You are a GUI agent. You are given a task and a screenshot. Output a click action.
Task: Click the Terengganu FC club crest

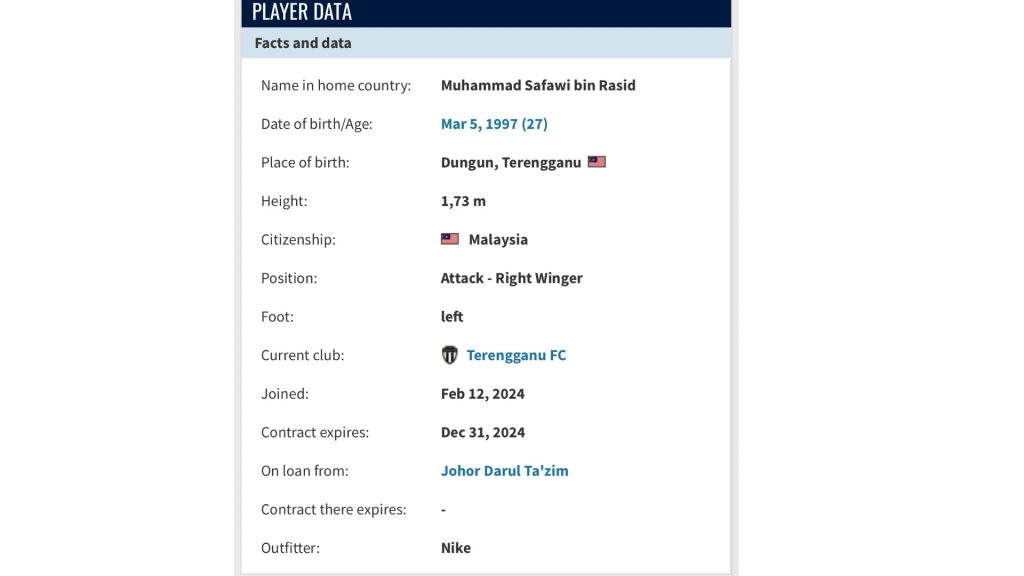point(449,355)
